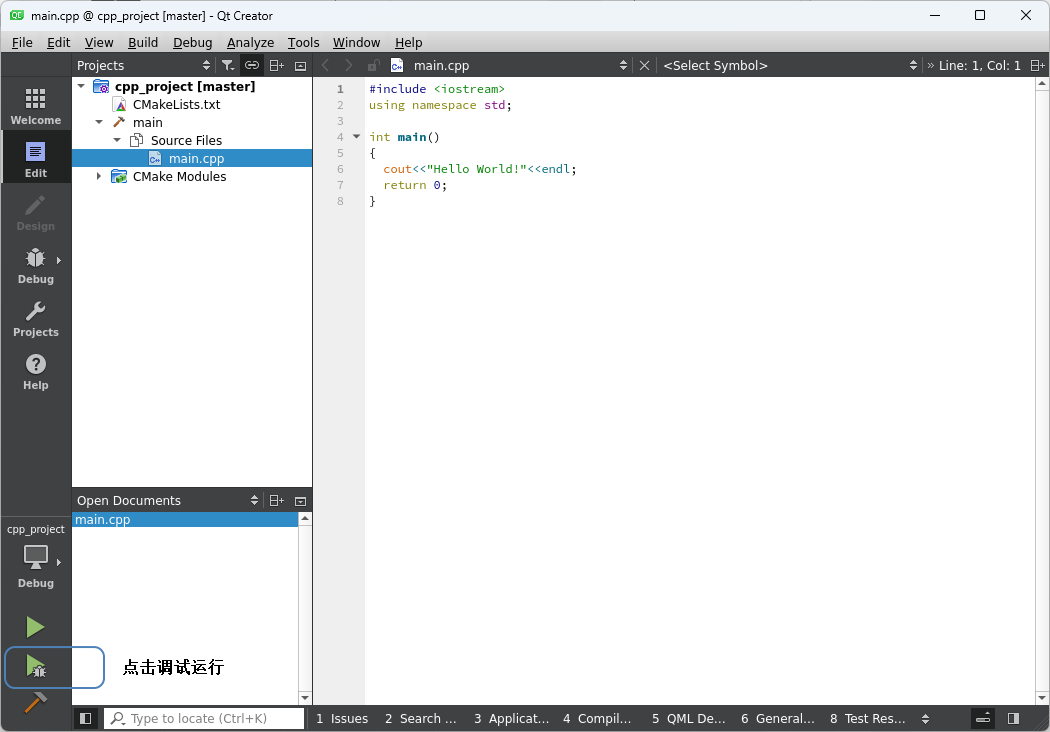Close the Open Documents pane
Screen dimensions: 1050x732
[301, 500]
